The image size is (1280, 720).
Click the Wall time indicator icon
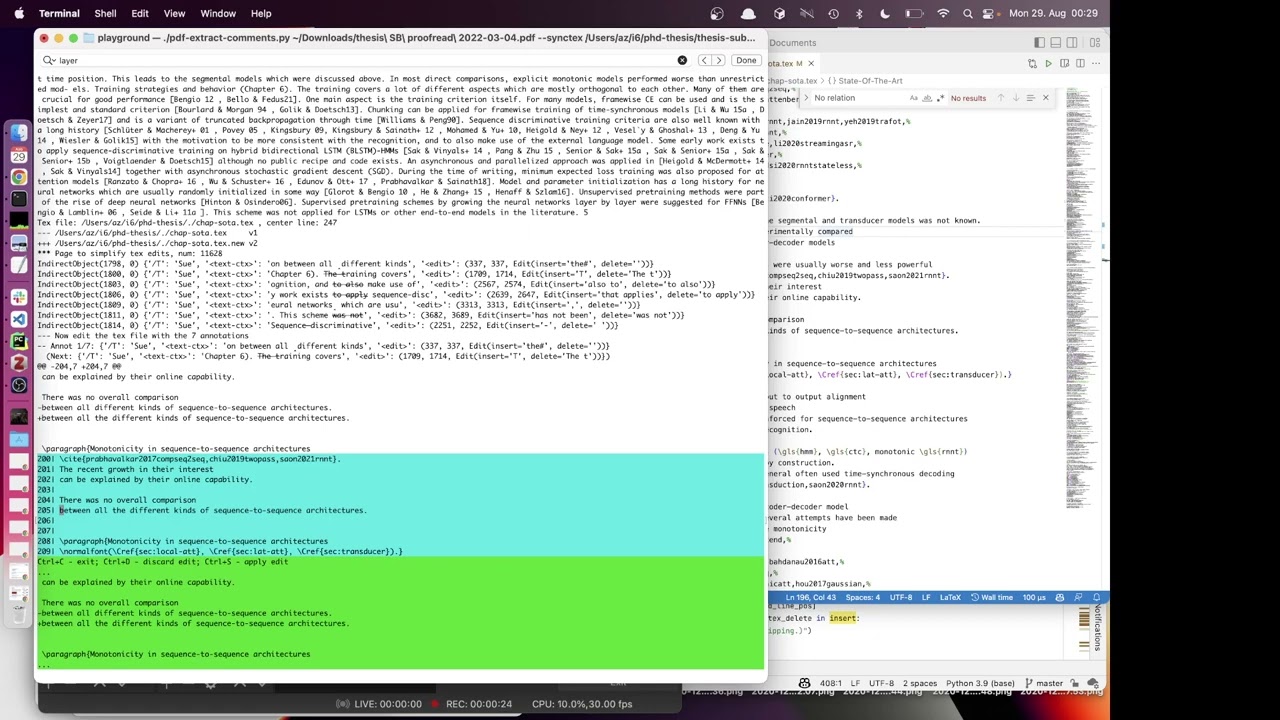(975, 598)
